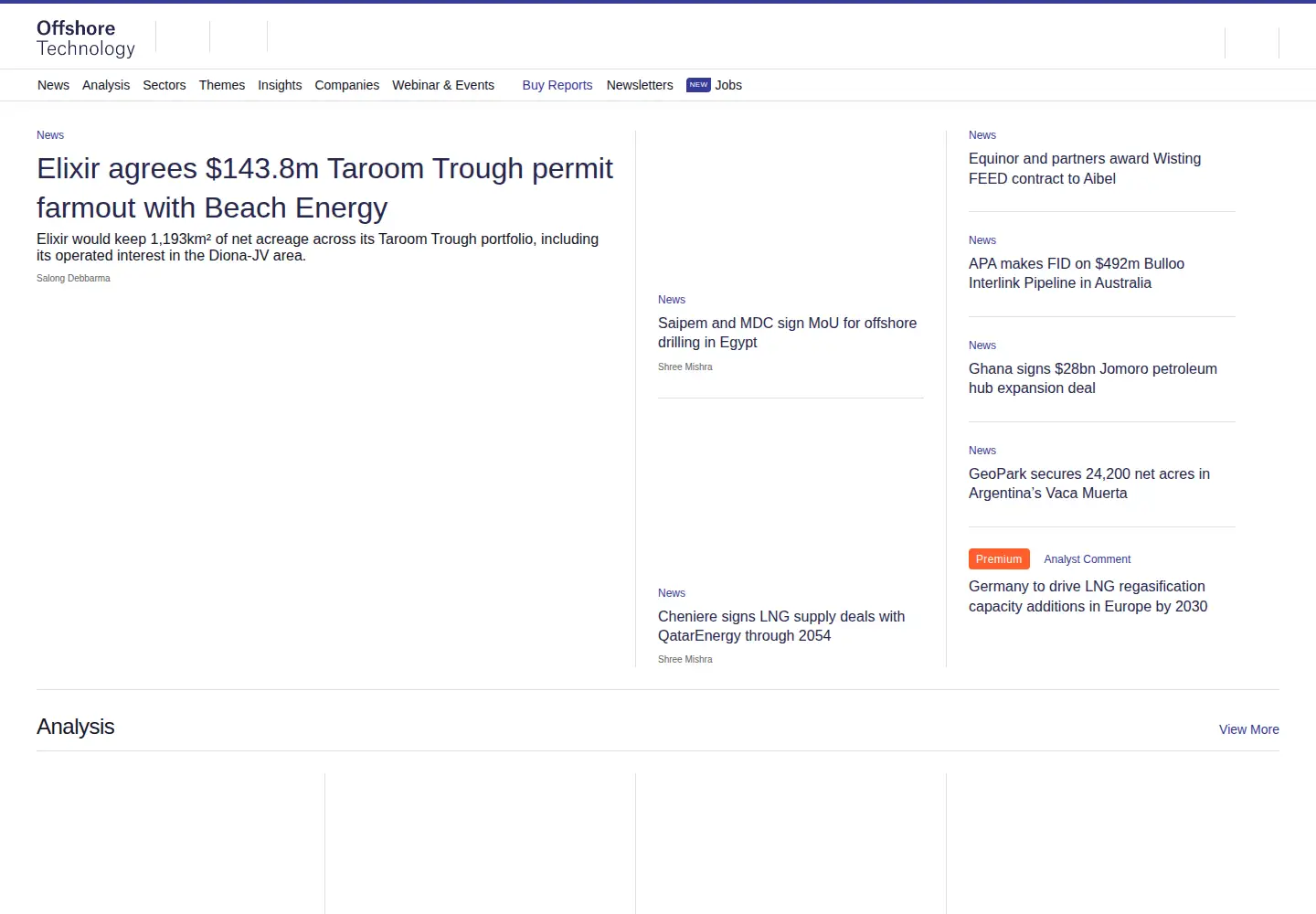Click View More next to Analysis
The height and width of the screenshot is (914, 1316).
click(1249, 729)
